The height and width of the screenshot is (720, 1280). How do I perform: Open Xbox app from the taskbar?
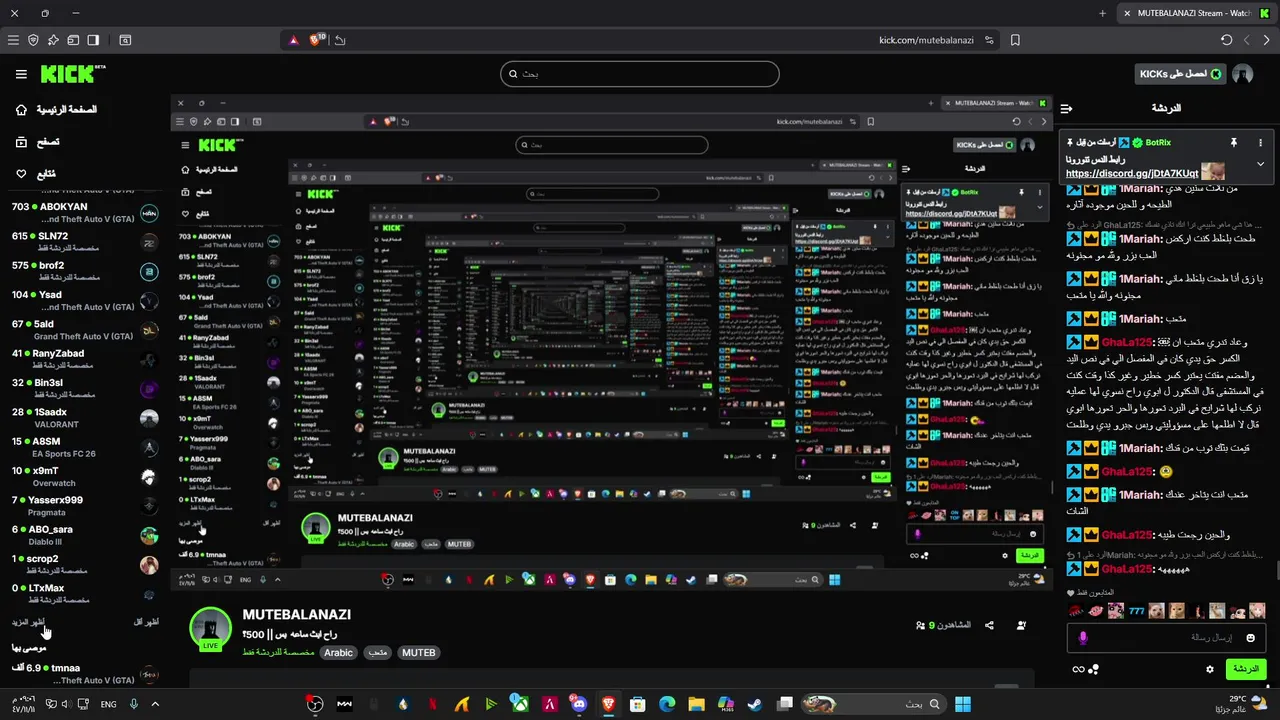pyautogui.click(x=520, y=704)
